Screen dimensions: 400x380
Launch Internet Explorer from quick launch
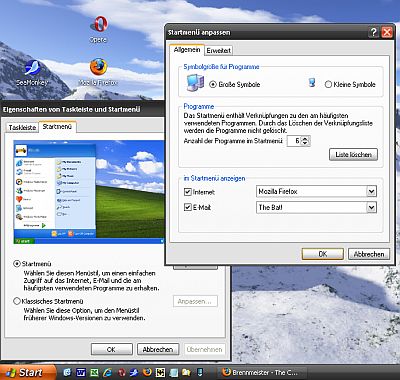[x=107, y=372]
